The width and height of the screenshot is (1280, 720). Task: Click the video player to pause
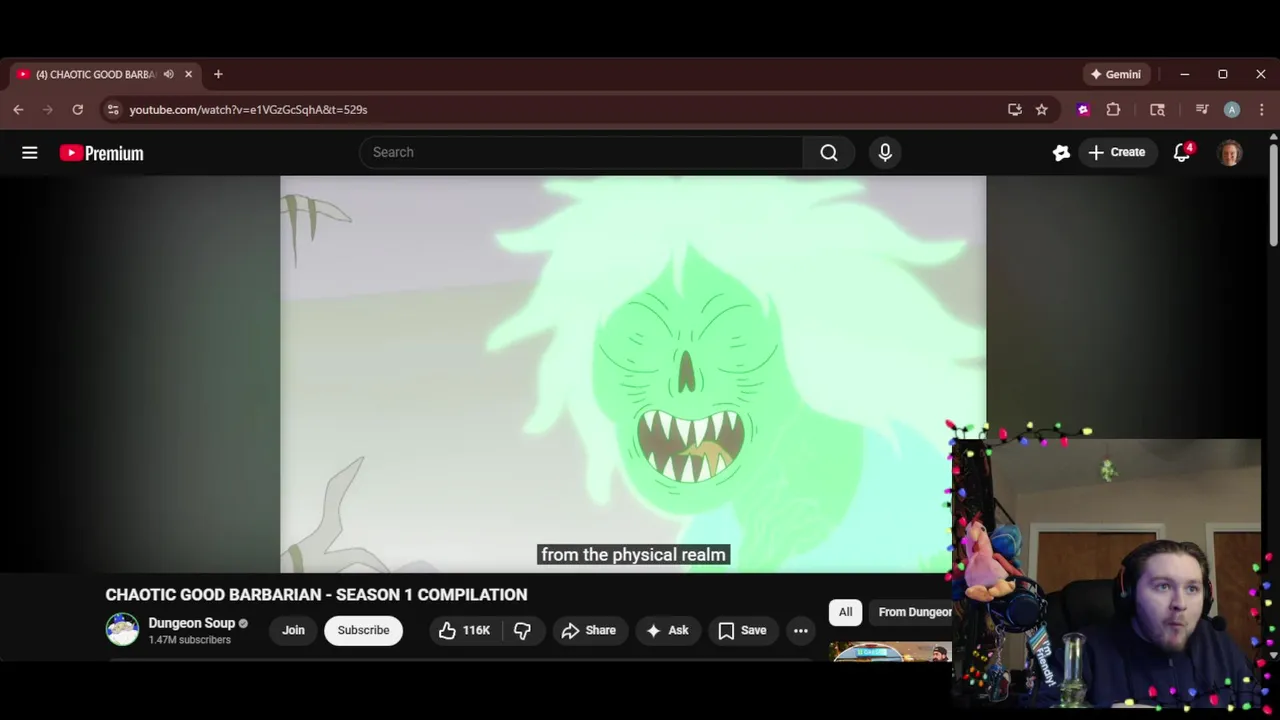point(633,374)
